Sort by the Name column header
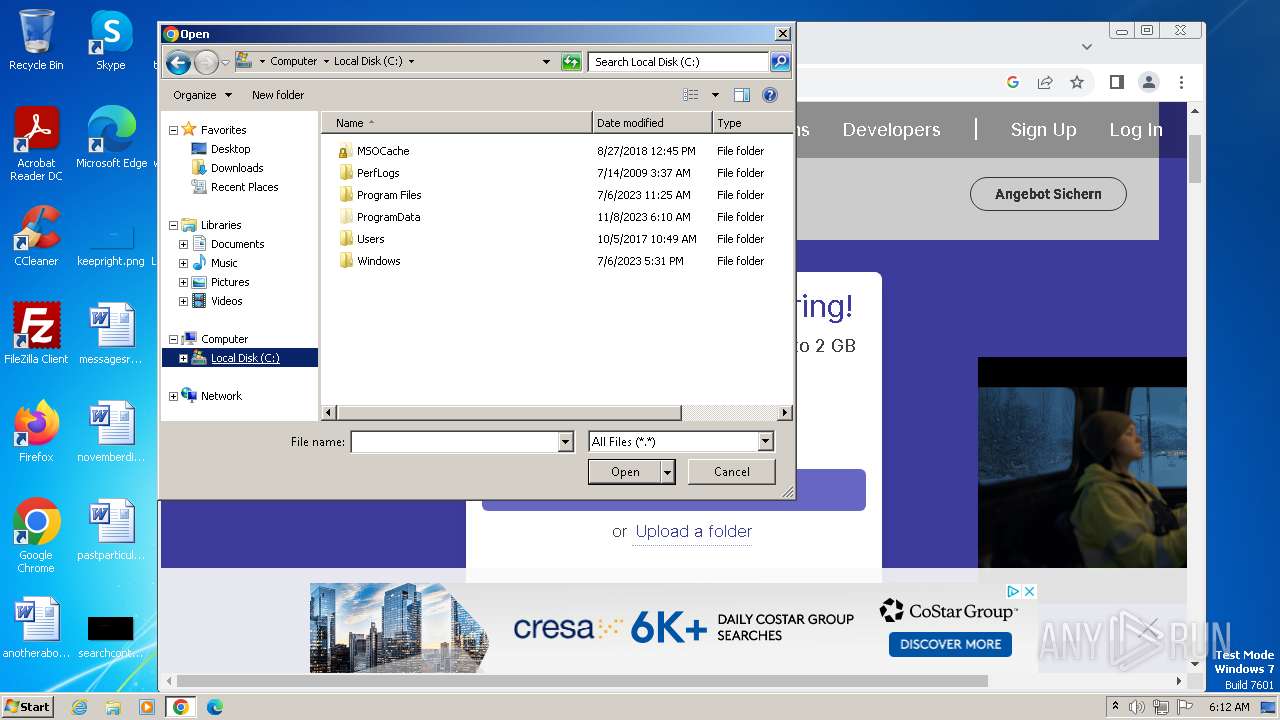The height and width of the screenshot is (720, 1280). click(x=457, y=123)
